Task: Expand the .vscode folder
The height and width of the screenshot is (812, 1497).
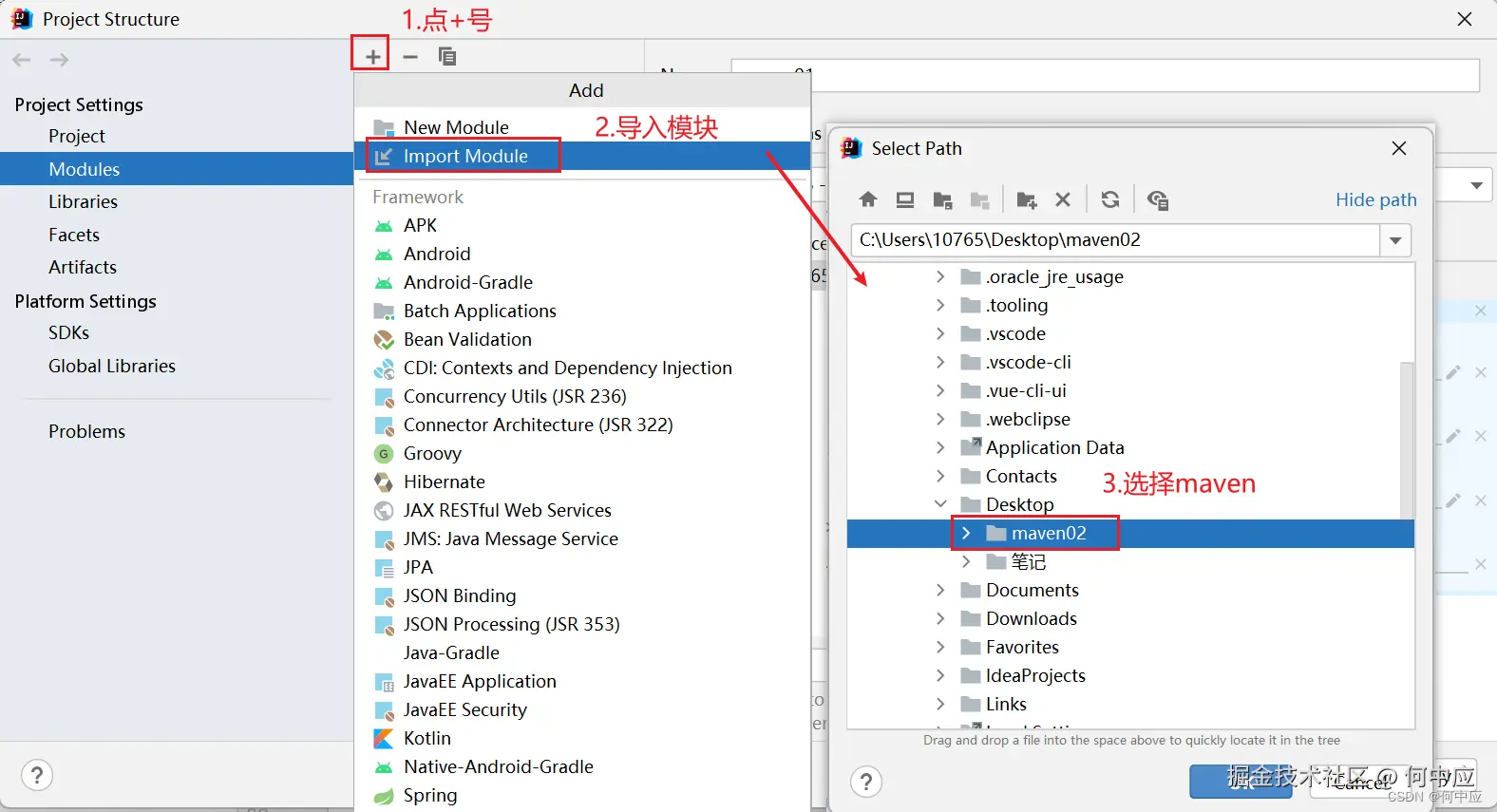Action: click(940, 333)
